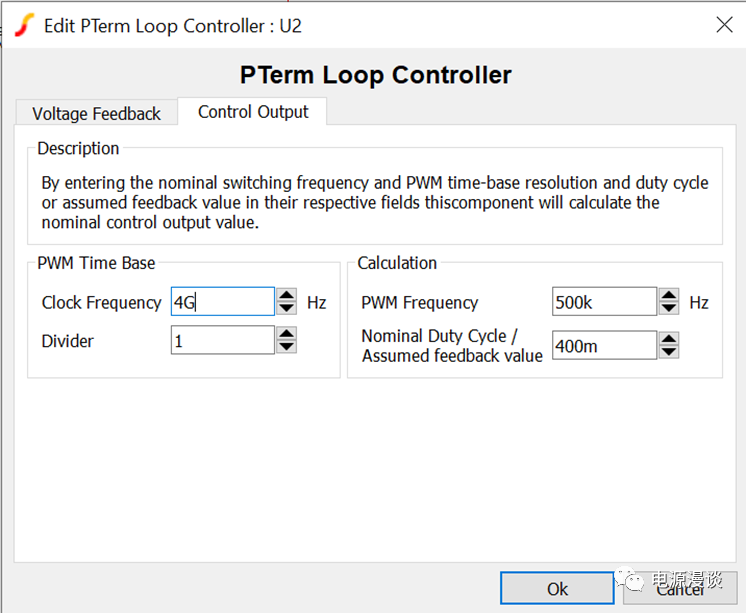Image resolution: width=746 pixels, height=613 pixels.
Task: Lower PWM Frequency using down arrow
Action: click(669, 308)
